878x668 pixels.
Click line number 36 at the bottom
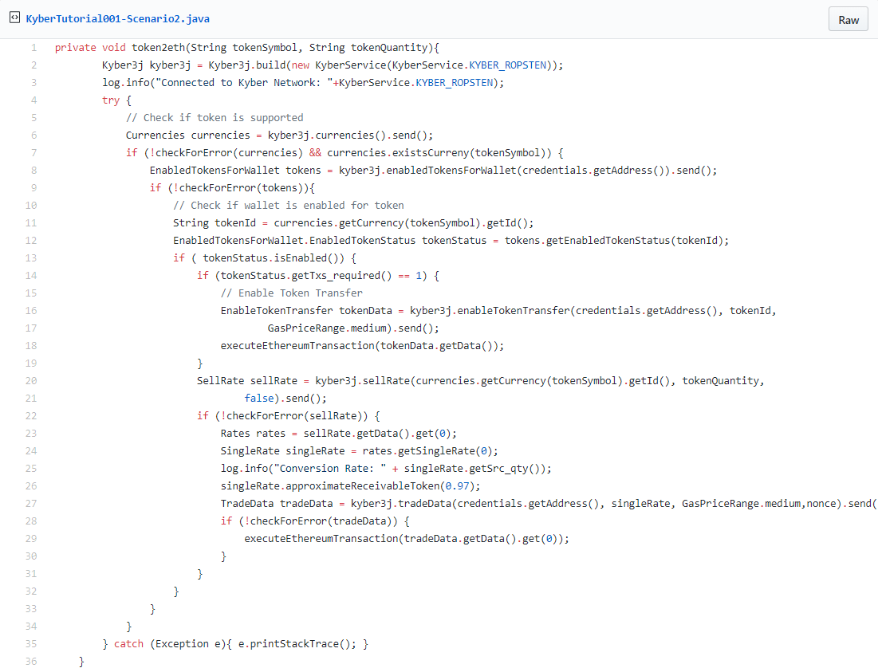click(x=31, y=661)
